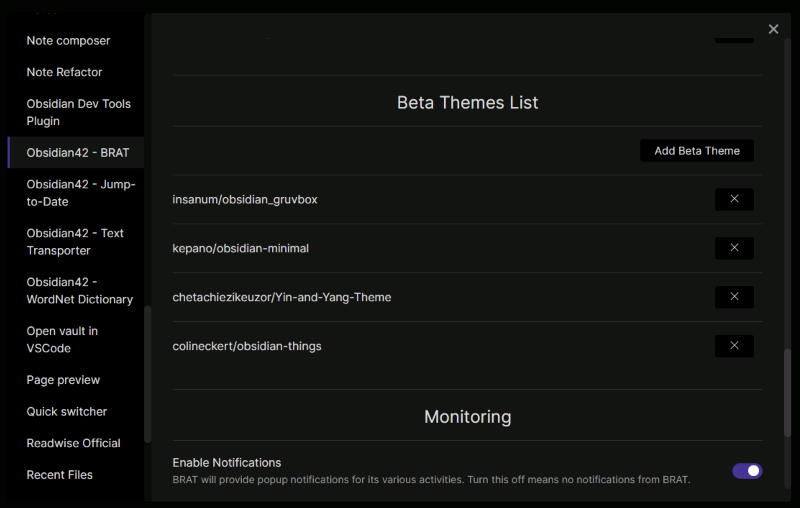This screenshot has height=508, width=800.
Task: Click colineckert/obsidian-things theme name
Action: 247,346
